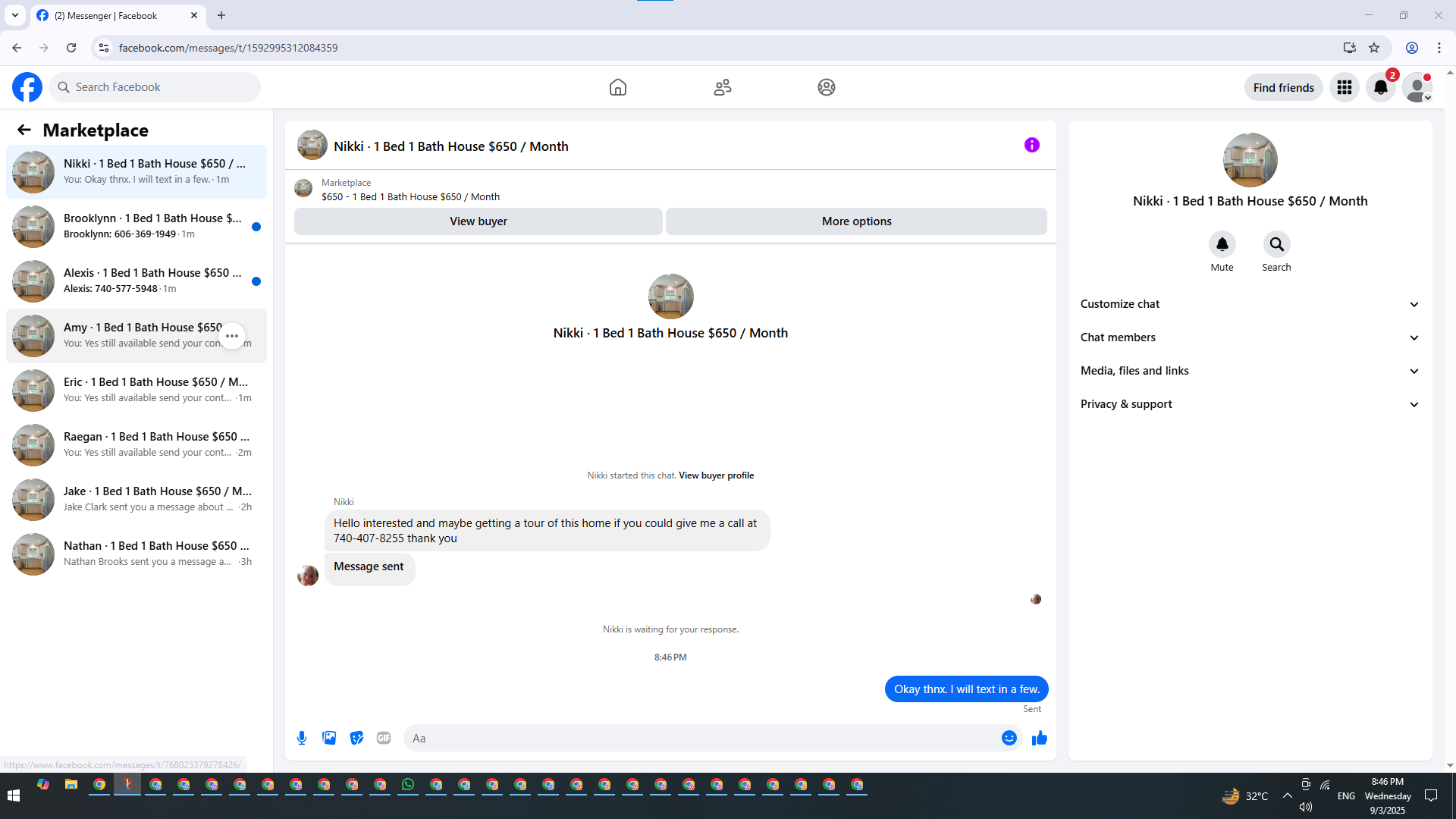Open the notifications bell

pyautogui.click(x=1381, y=87)
